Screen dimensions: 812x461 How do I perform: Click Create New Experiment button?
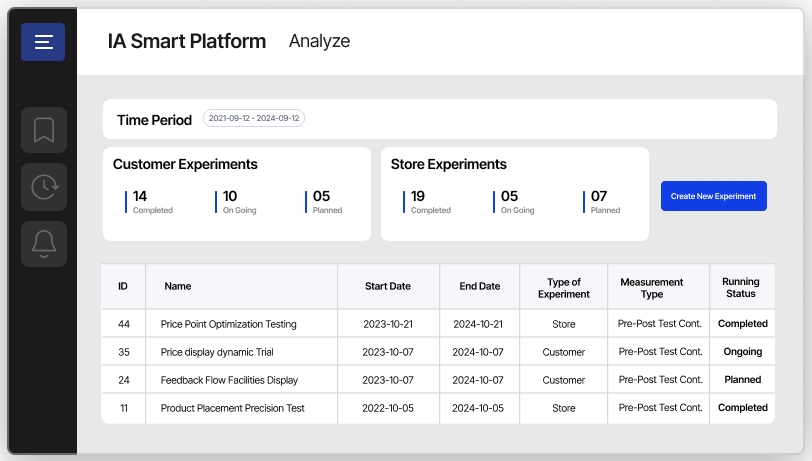(x=713, y=196)
